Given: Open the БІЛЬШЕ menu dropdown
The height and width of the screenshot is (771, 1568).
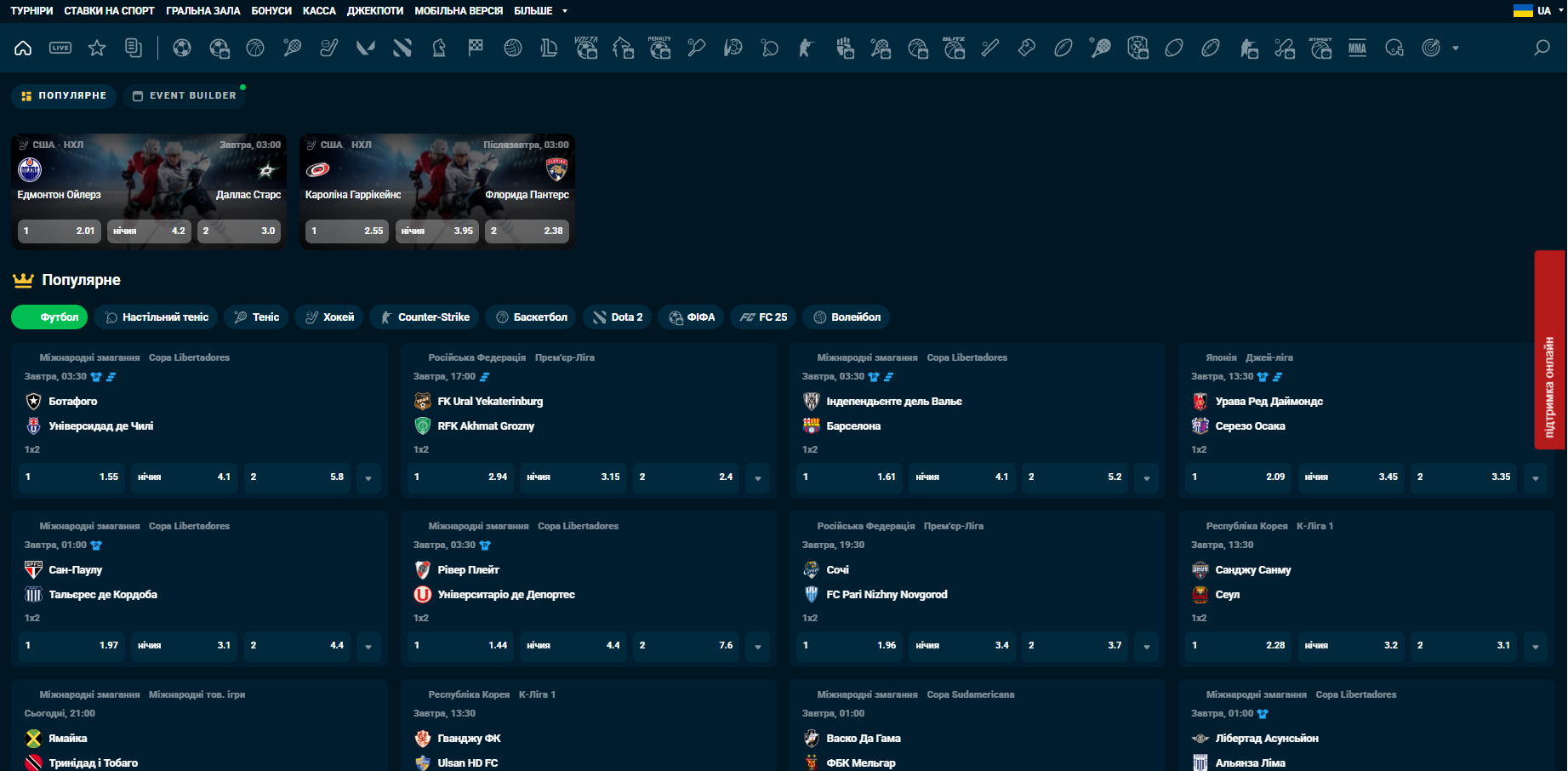Looking at the screenshot, I should click(540, 11).
